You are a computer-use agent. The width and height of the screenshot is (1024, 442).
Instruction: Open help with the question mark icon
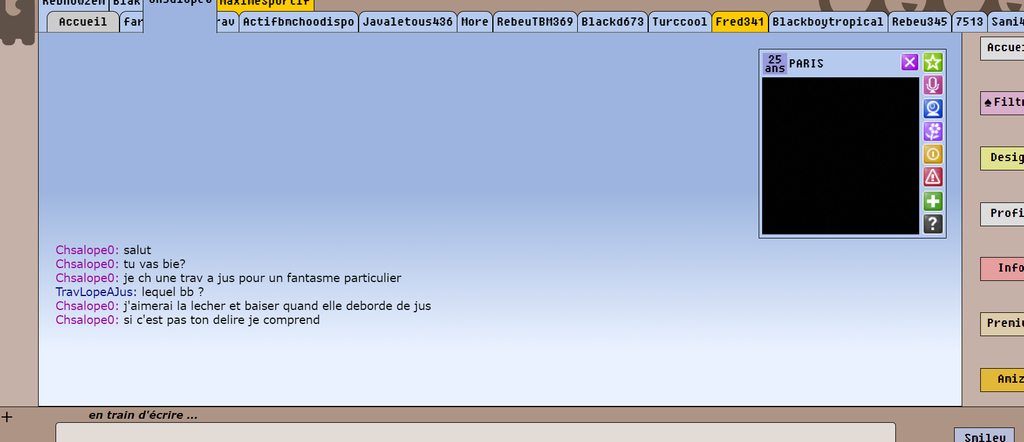(933, 224)
